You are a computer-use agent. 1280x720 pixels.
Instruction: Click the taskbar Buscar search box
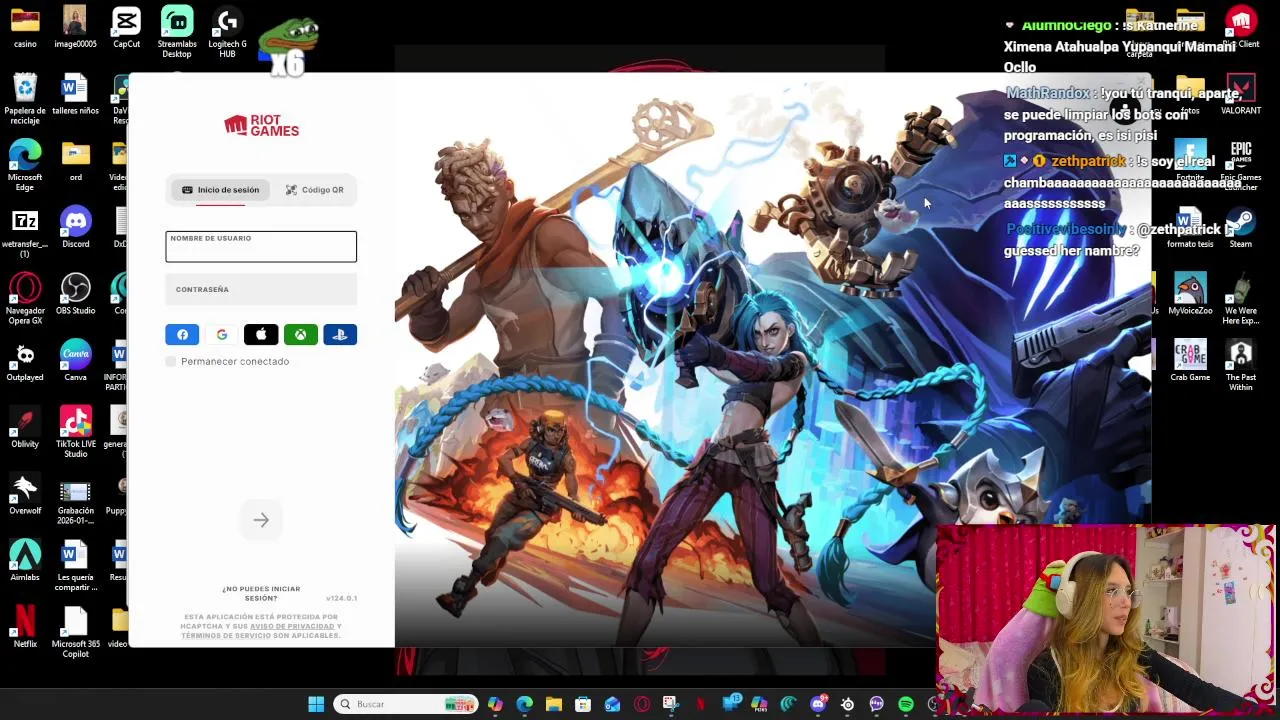coord(405,704)
